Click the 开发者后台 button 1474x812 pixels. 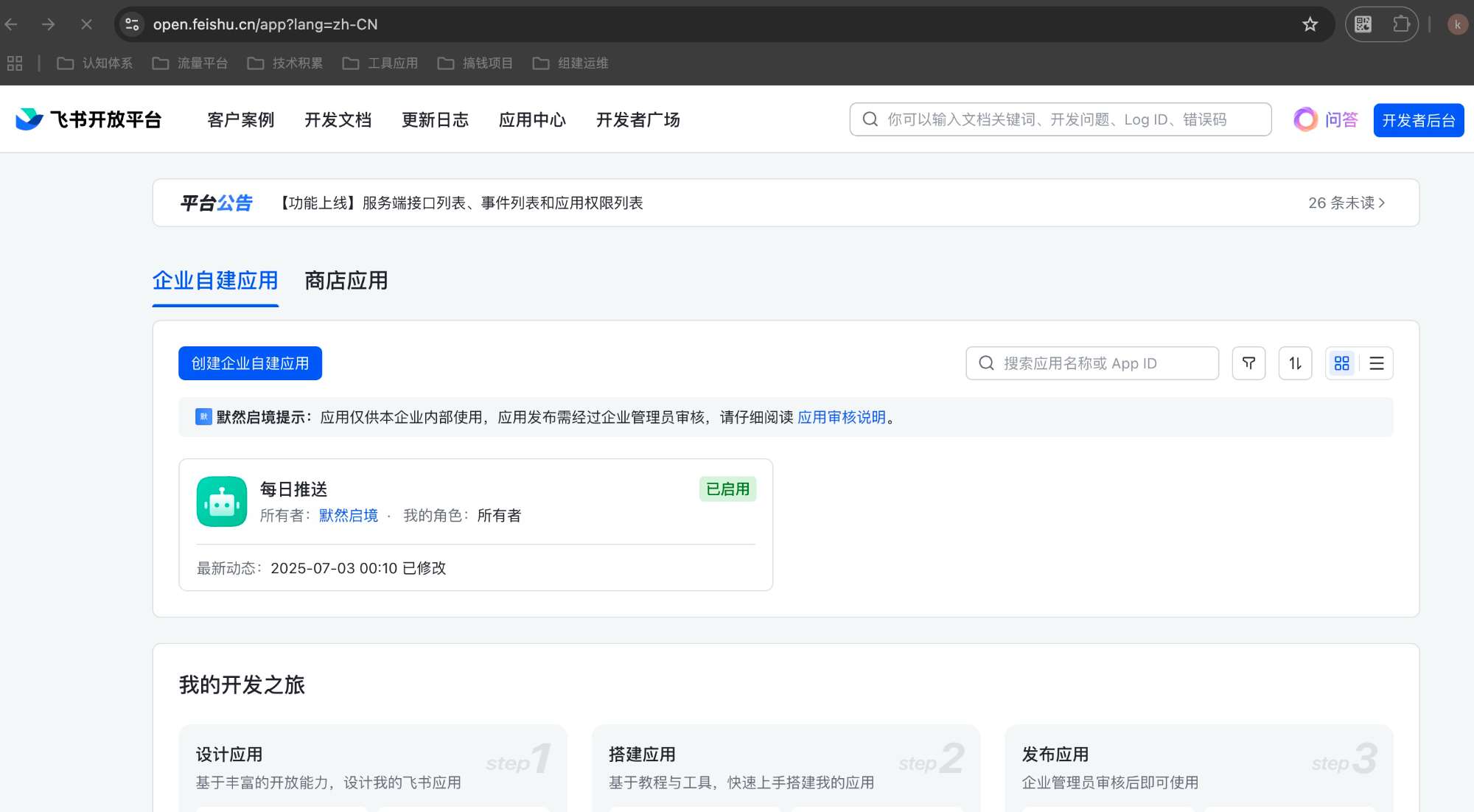coord(1418,120)
